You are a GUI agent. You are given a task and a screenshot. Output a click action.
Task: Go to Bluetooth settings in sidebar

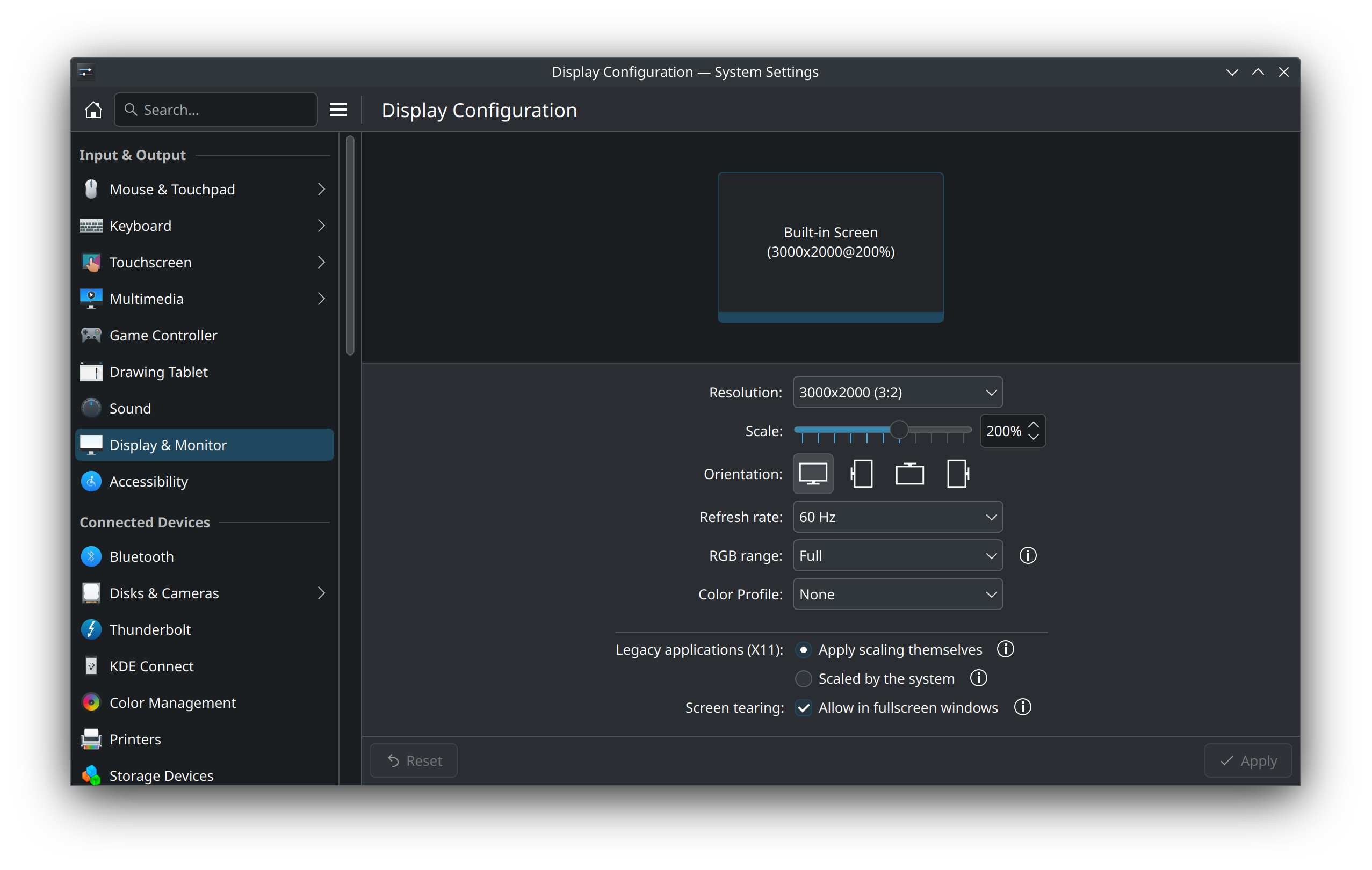click(142, 557)
